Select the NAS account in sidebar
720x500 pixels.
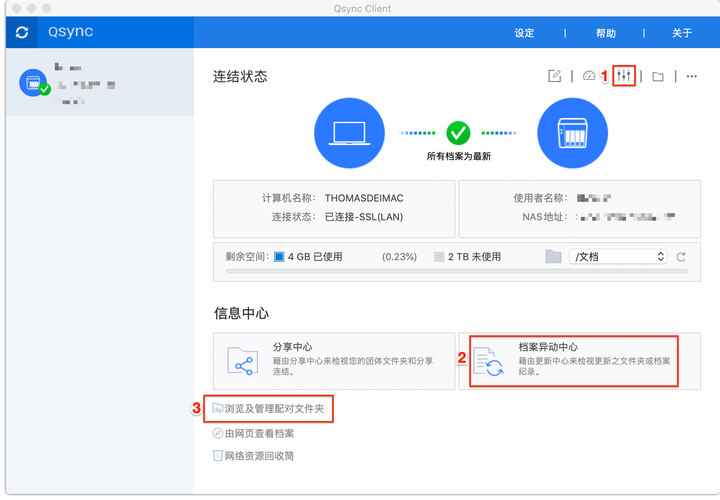pos(100,82)
